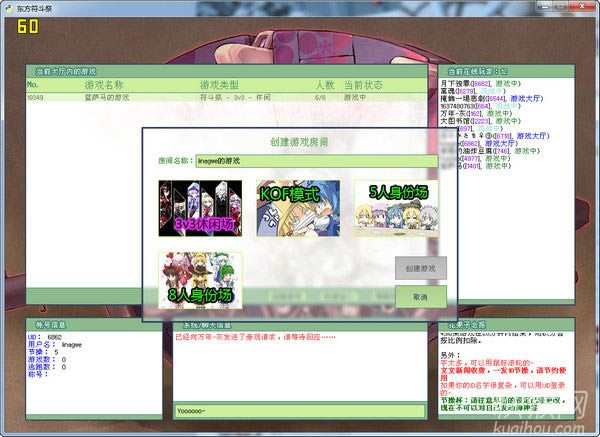The height and width of the screenshot is (437, 600).
Task: Select player 大图书馆 in online list
Action: (x=457, y=121)
